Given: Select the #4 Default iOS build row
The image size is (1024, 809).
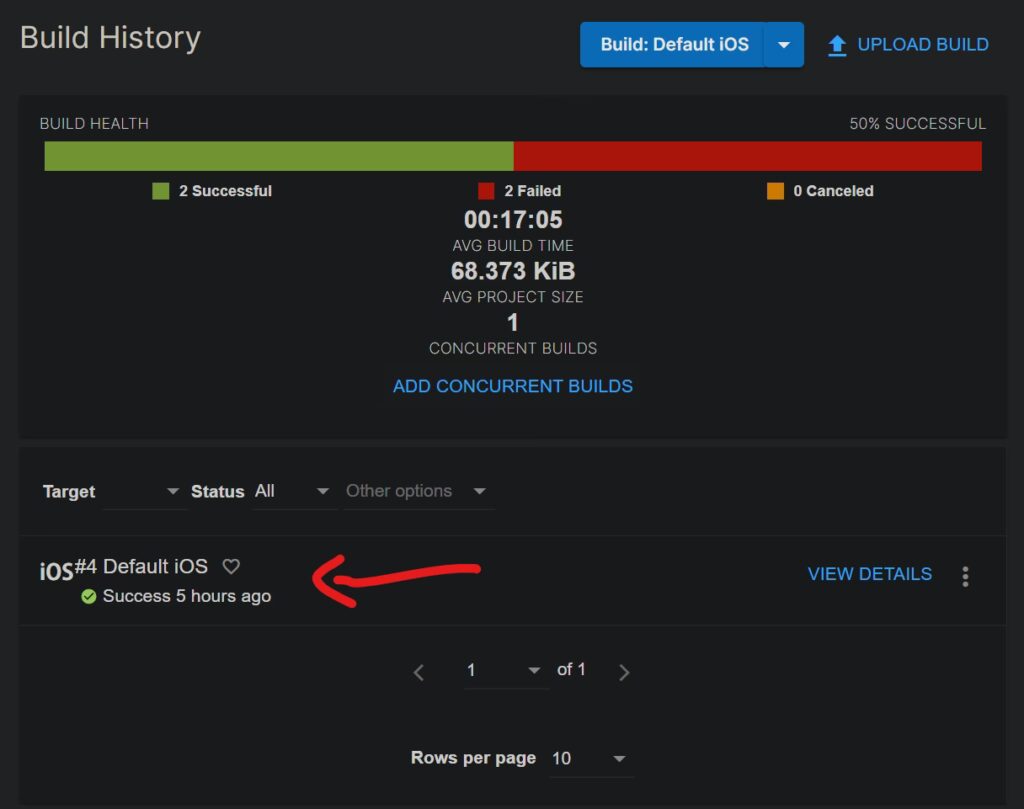Looking at the screenshot, I should pyautogui.click(x=155, y=566).
